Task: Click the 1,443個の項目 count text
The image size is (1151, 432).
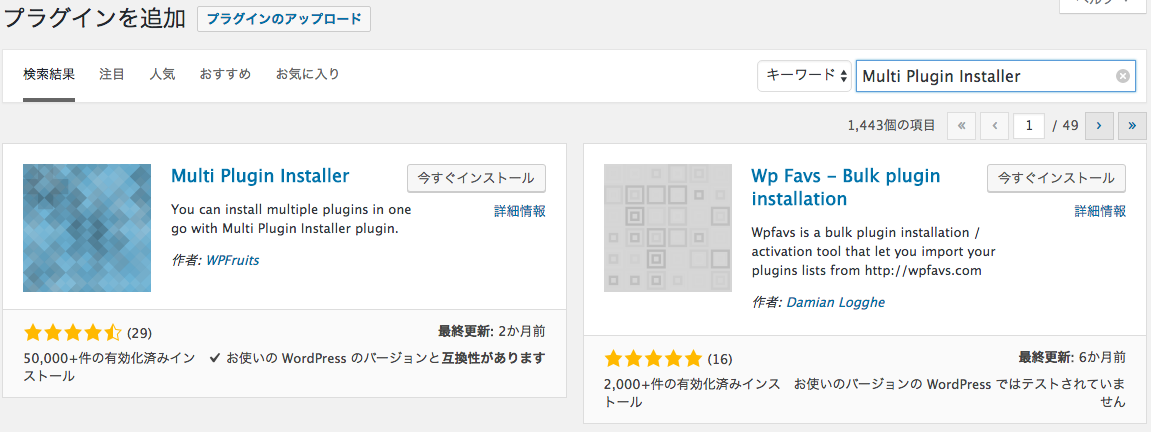Action: pyautogui.click(x=891, y=125)
